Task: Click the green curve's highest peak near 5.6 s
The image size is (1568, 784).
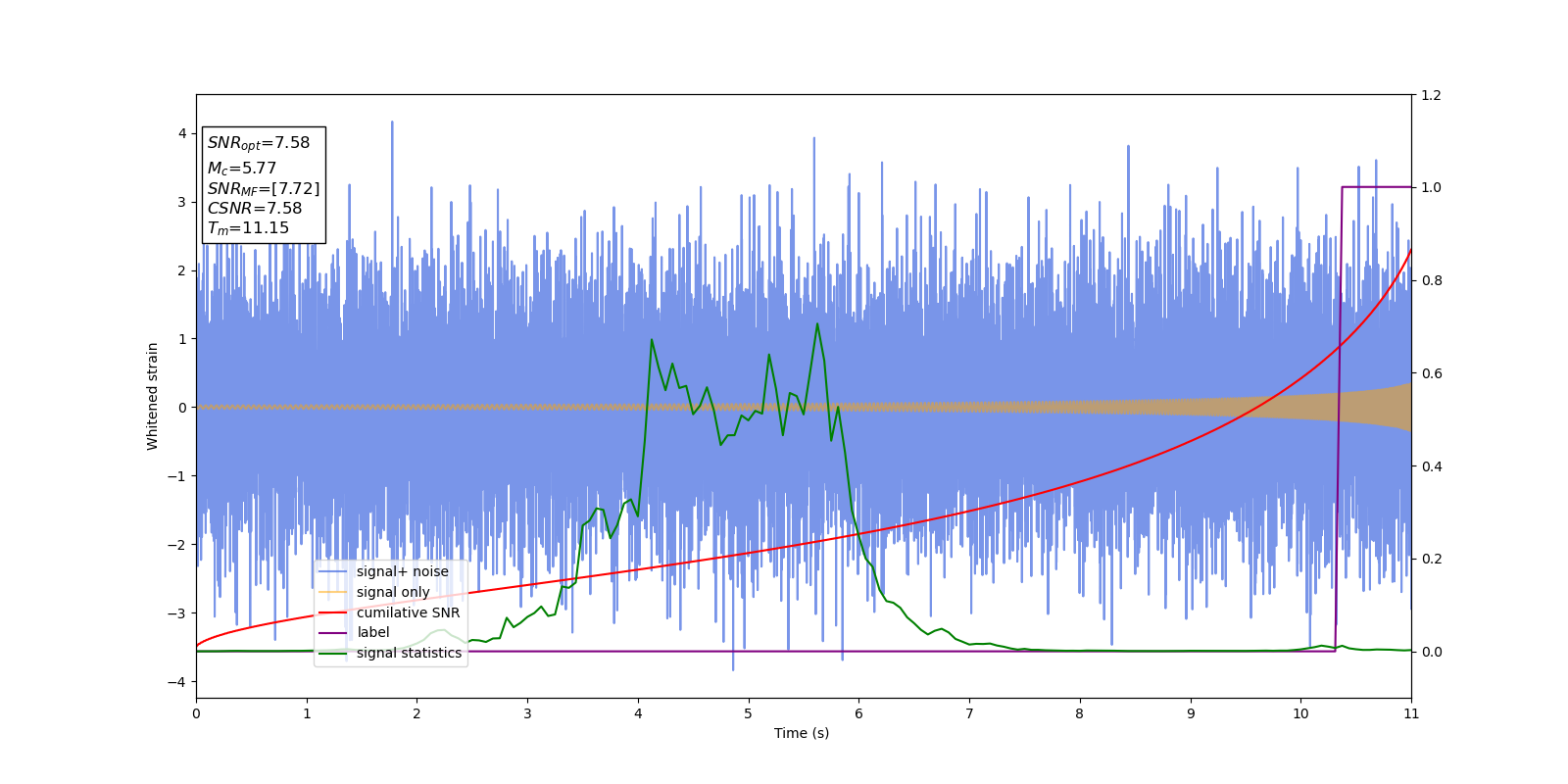Action: [817, 324]
